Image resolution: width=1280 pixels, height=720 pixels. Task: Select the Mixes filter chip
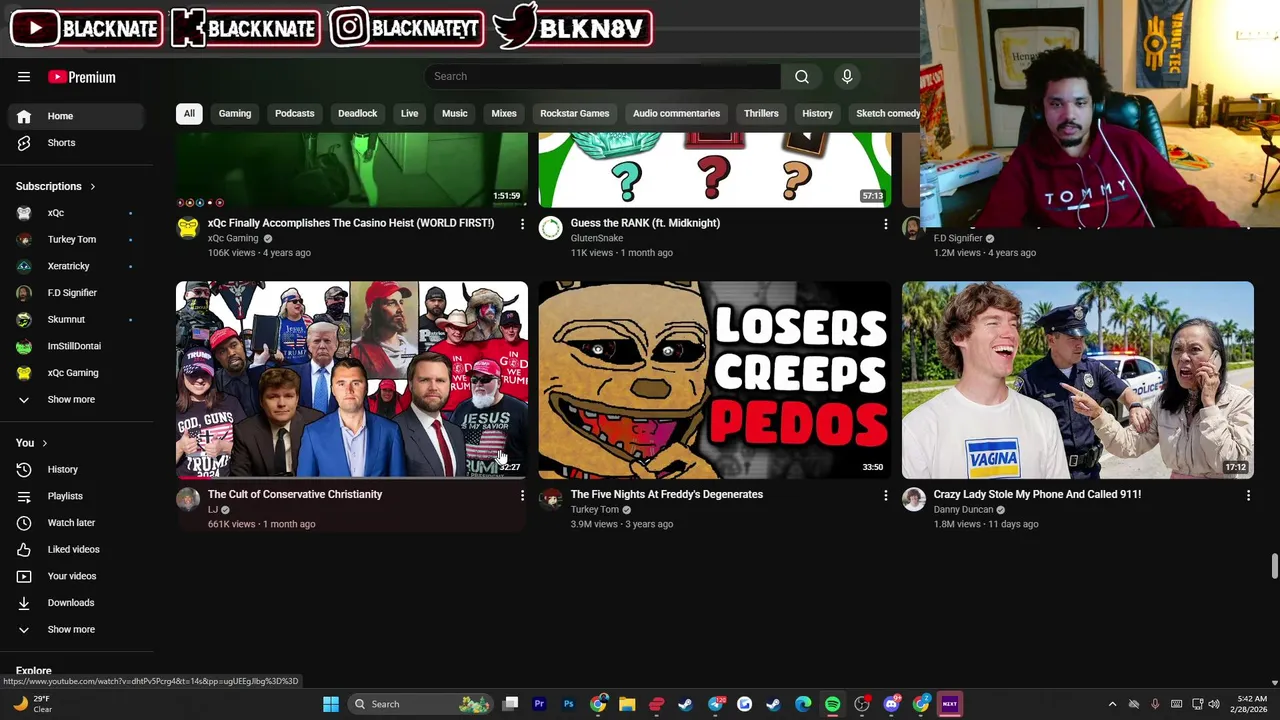(x=504, y=114)
